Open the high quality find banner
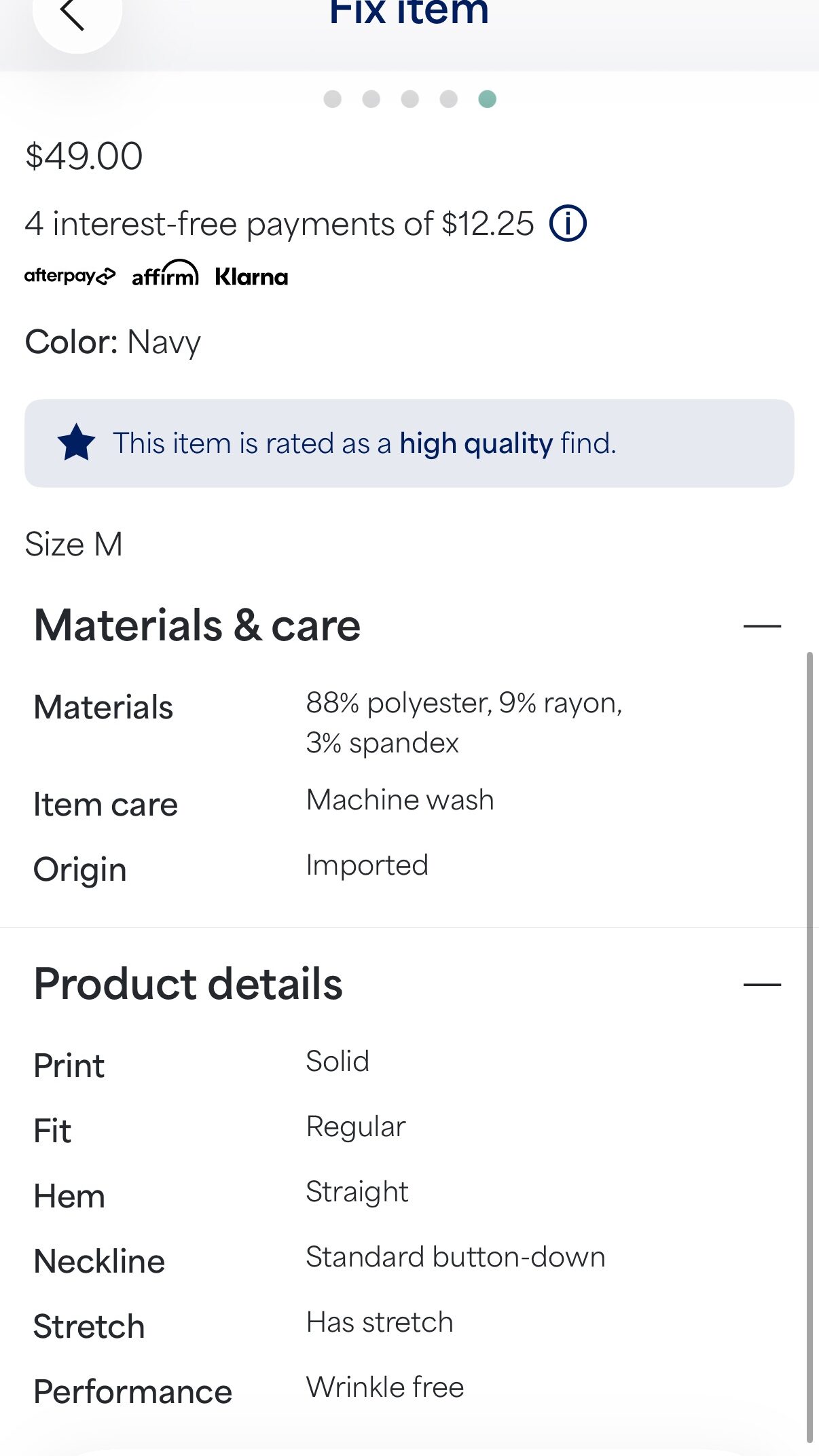 point(409,443)
